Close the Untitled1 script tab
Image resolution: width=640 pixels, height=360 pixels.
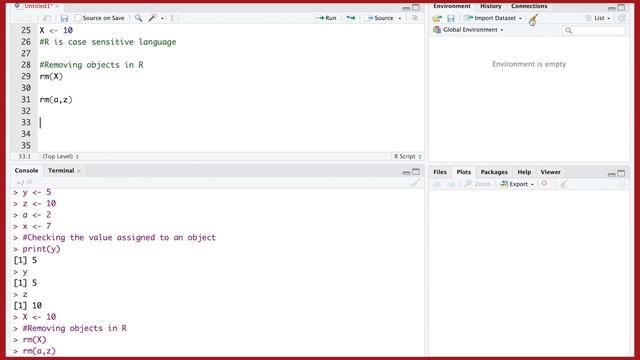pos(57,6)
